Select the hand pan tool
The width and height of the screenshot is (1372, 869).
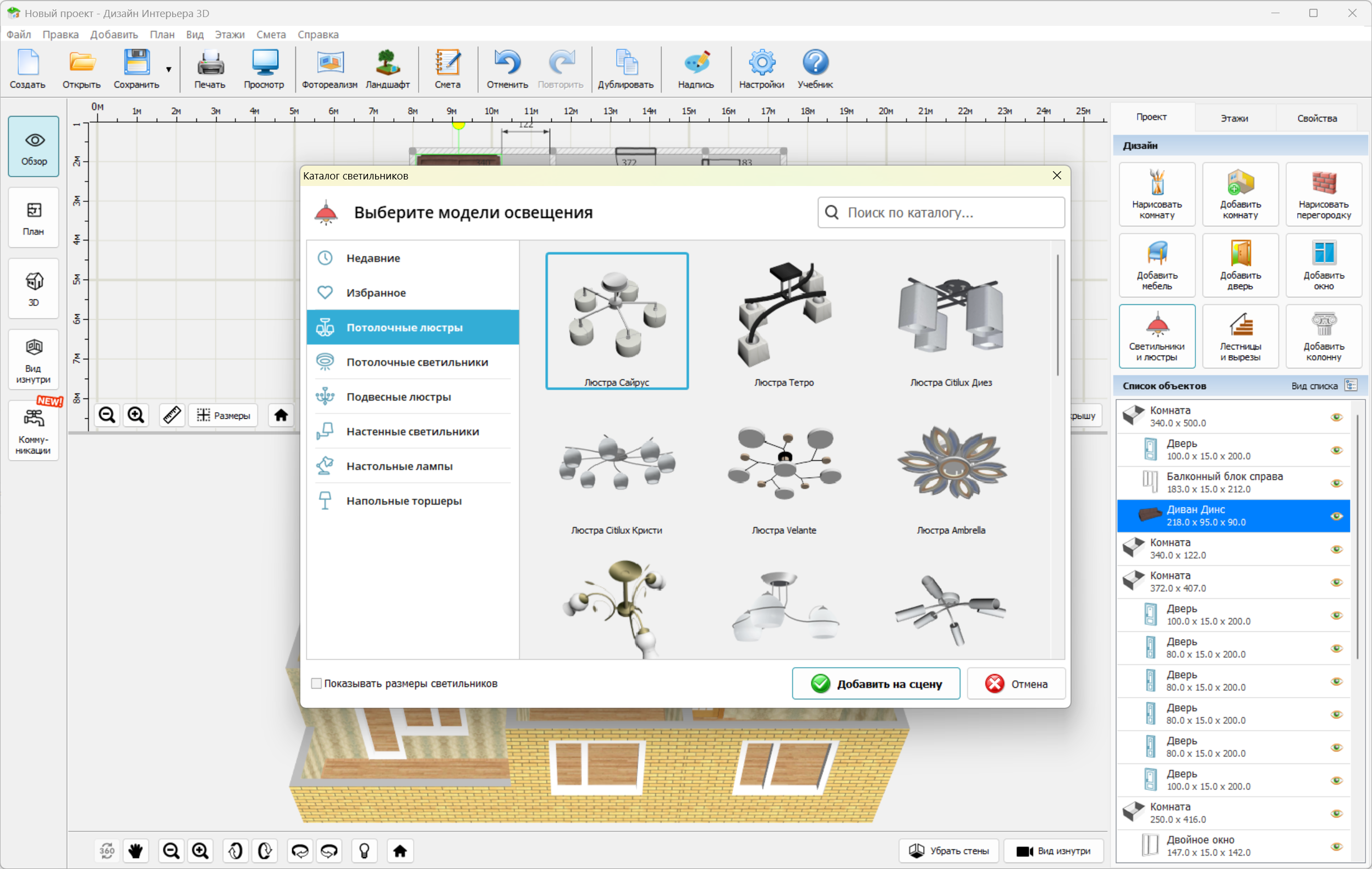pos(135,851)
